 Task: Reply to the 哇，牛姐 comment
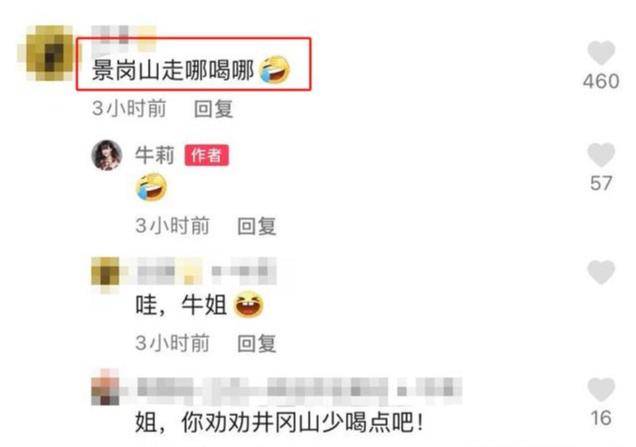tap(256, 343)
